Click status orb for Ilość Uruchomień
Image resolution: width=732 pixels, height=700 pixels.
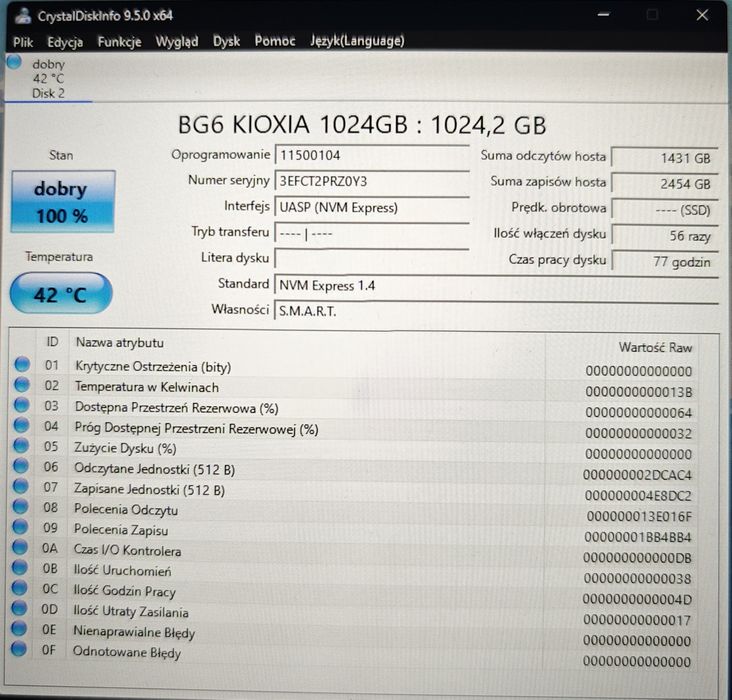pyautogui.click(x=20, y=567)
